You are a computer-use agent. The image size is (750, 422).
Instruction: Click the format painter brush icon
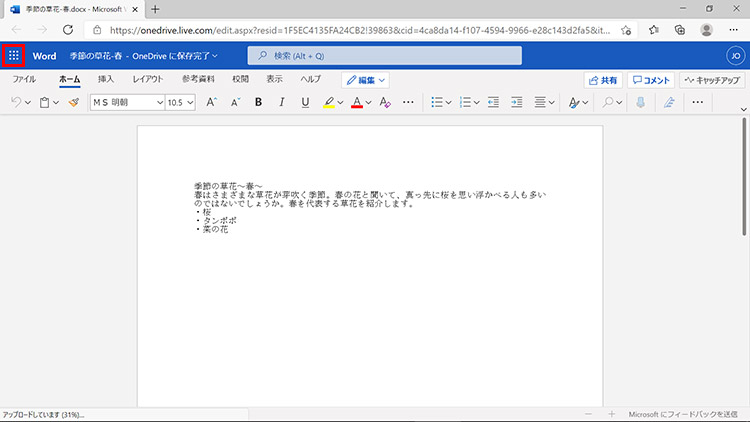tap(73, 102)
